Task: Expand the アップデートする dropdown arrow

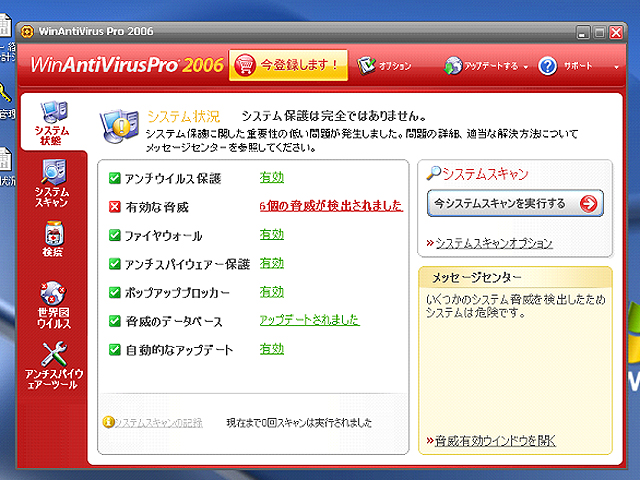Action: pos(526,67)
